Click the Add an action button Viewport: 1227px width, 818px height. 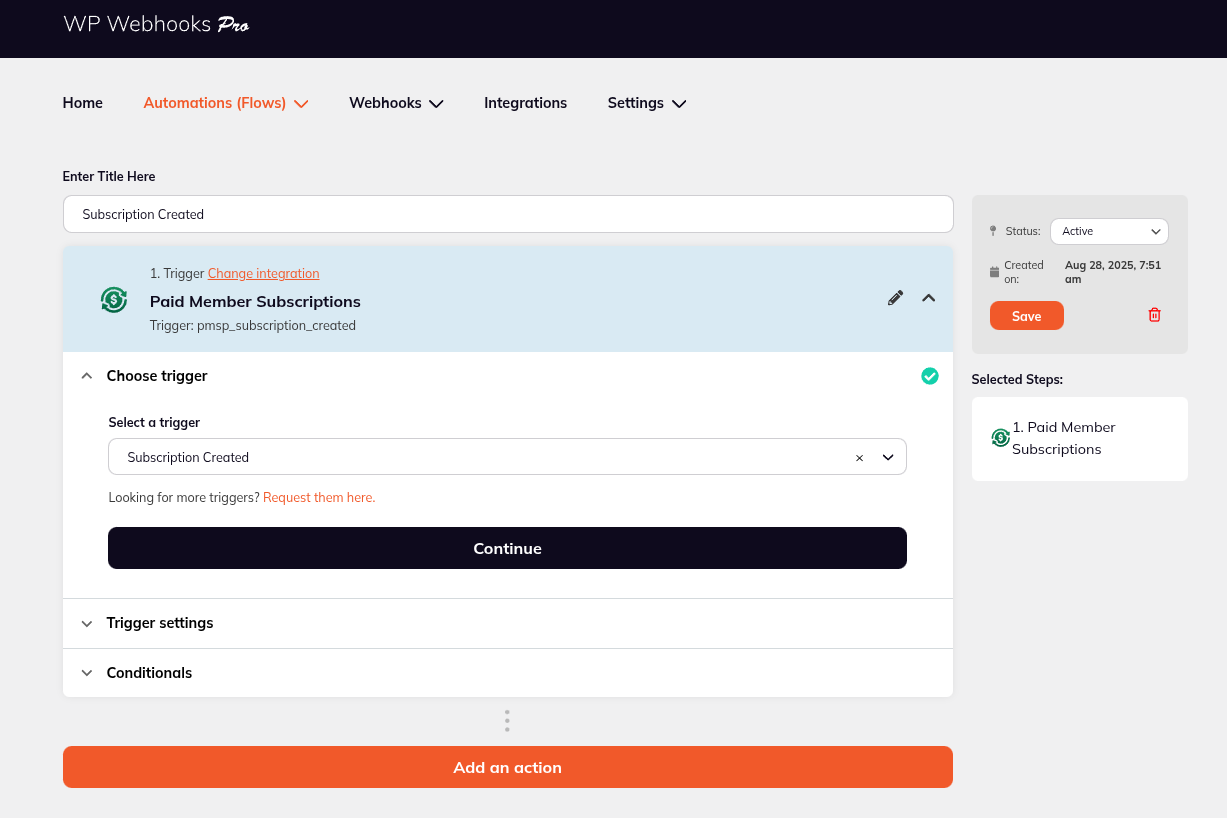507,767
